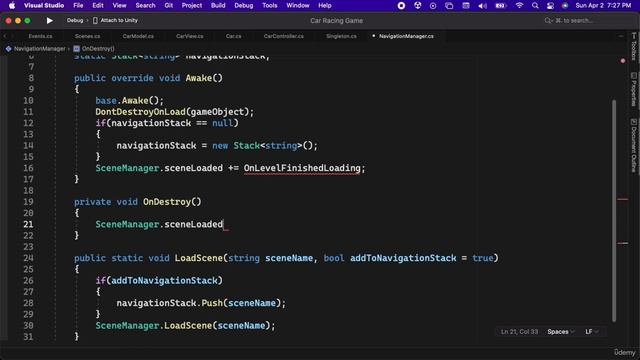Click line number 21 in the gutter
640x360 pixels.
coord(28,224)
